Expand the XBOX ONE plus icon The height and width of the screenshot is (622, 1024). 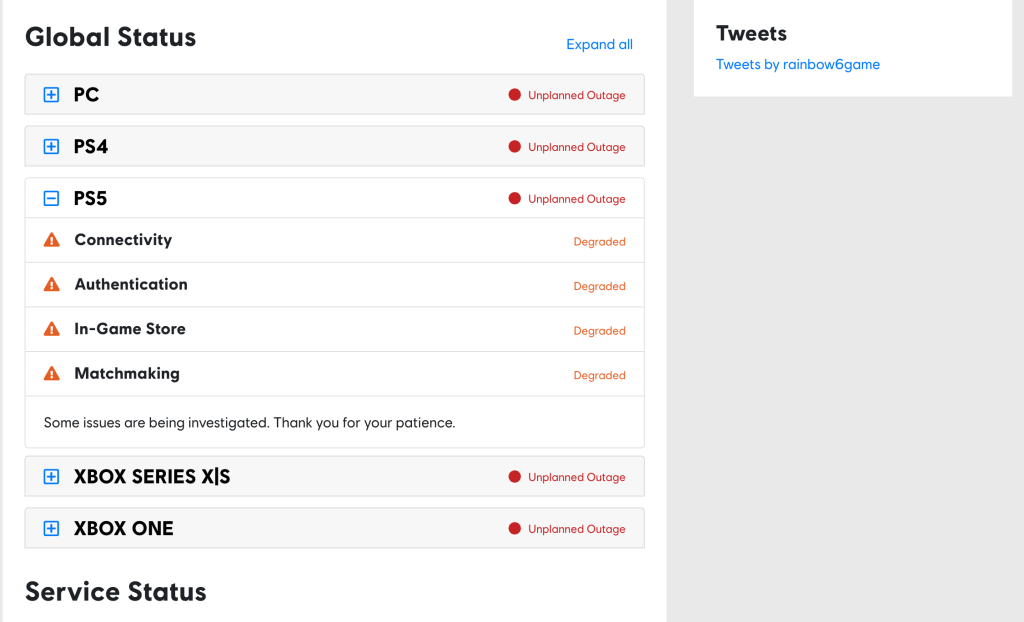tap(51, 529)
